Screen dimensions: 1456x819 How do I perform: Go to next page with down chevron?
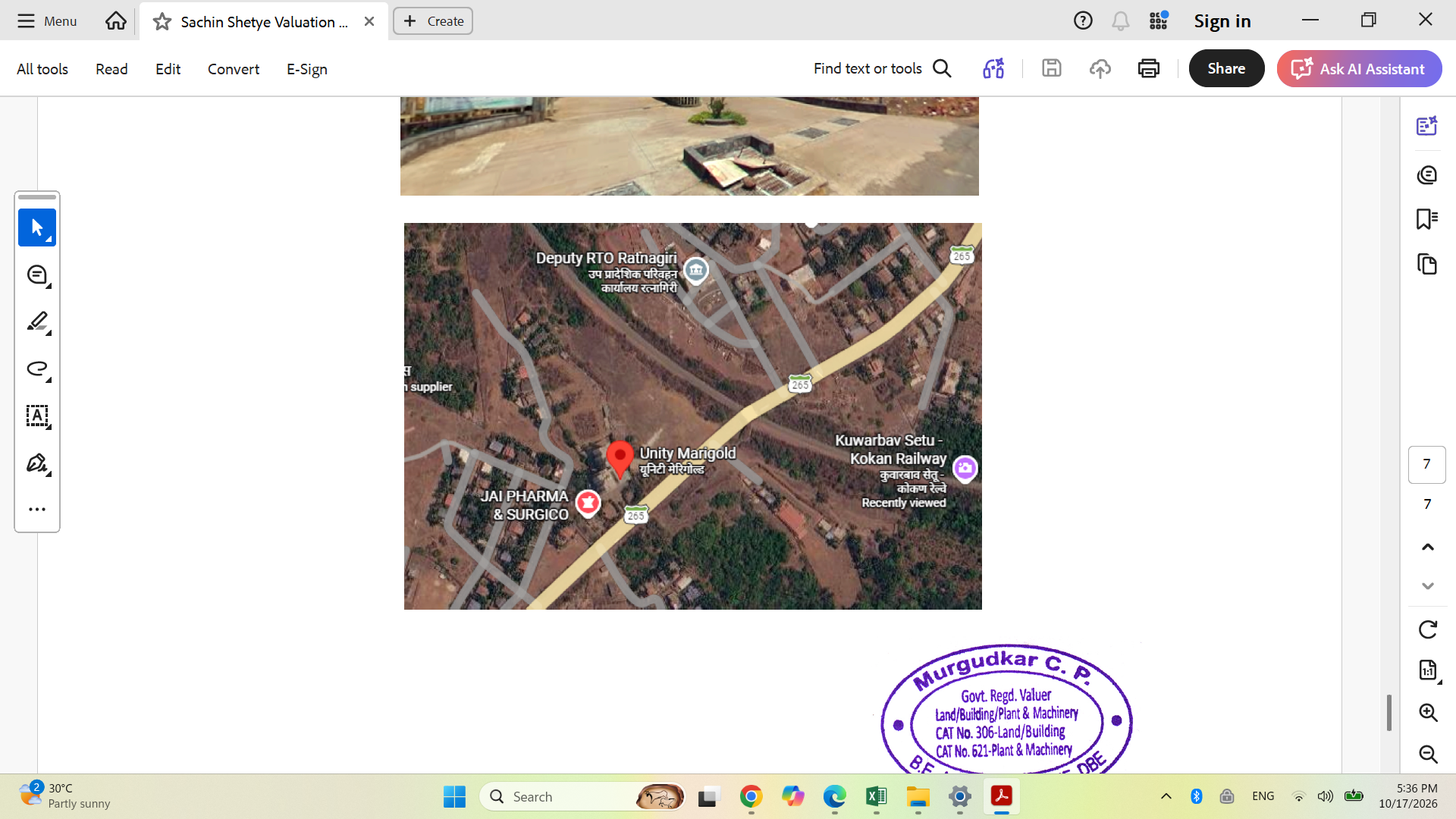1427,585
